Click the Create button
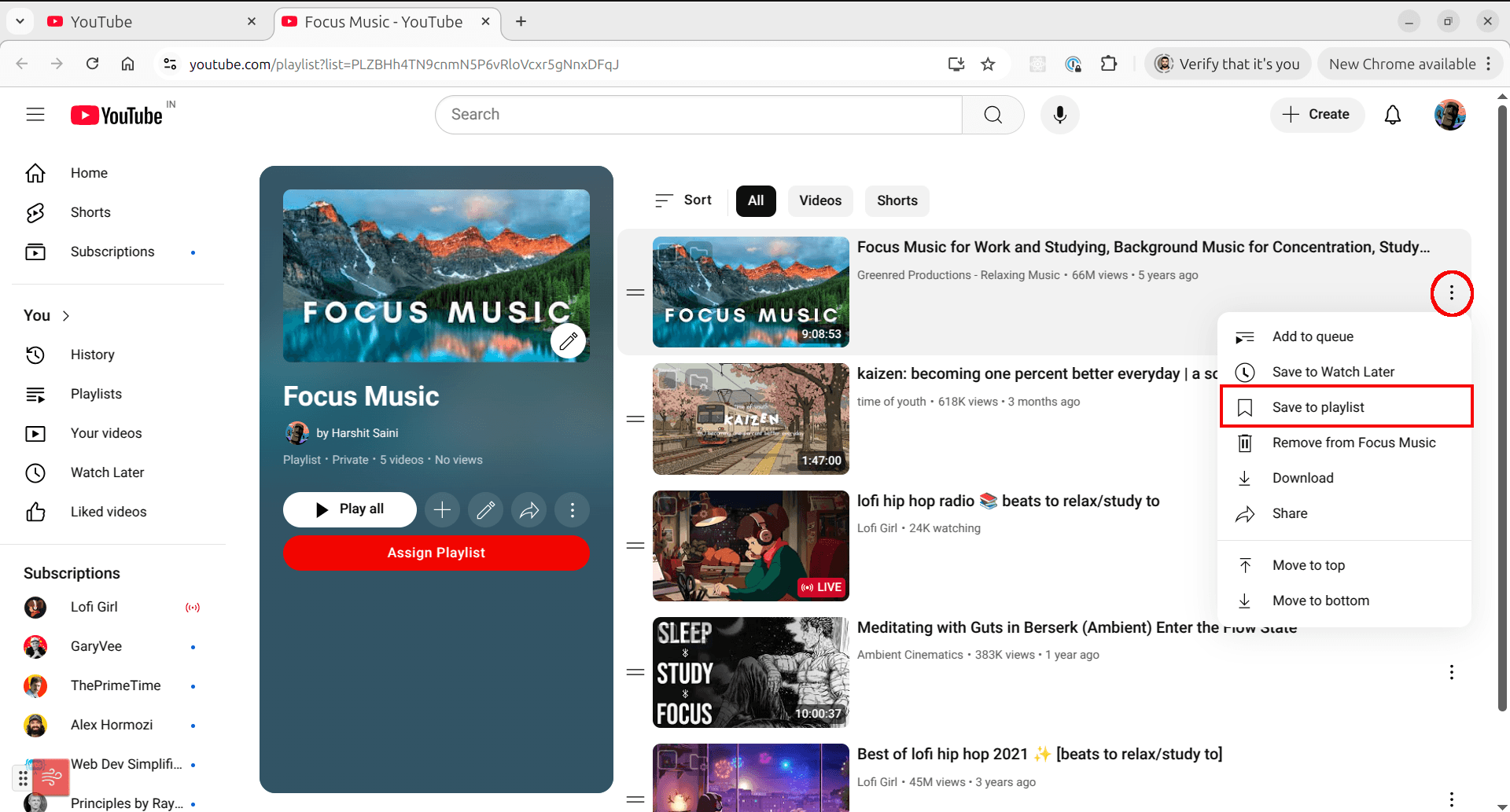The width and height of the screenshot is (1510, 812). point(1316,115)
